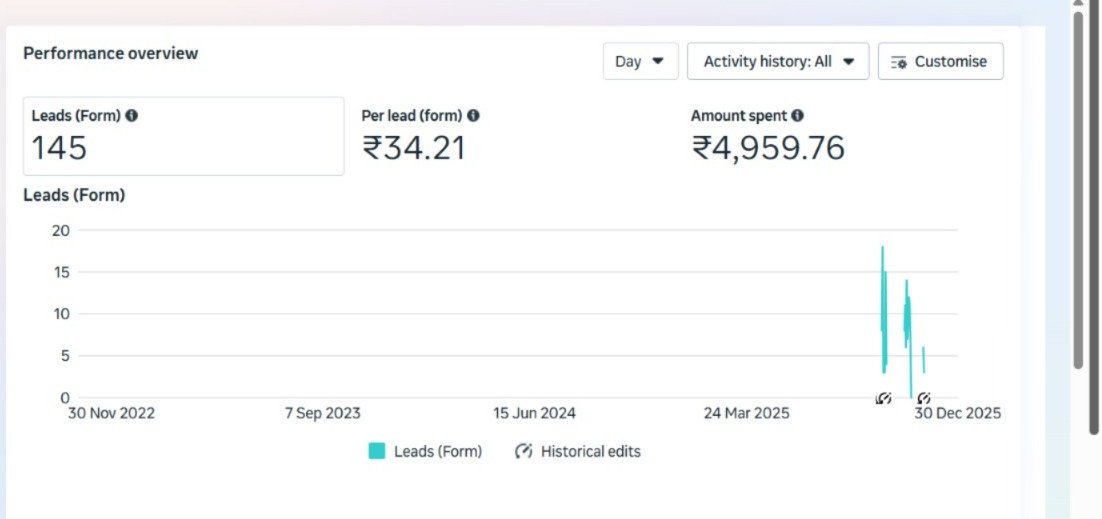Toggle the Historical edits legend label text
This screenshot has width=1102, height=519.
click(x=590, y=451)
